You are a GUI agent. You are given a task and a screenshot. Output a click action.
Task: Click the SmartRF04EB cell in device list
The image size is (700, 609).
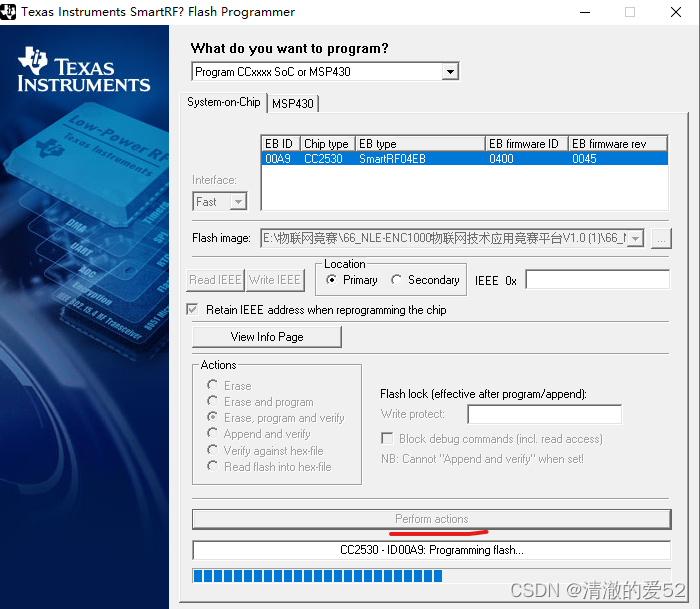[392, 159]
